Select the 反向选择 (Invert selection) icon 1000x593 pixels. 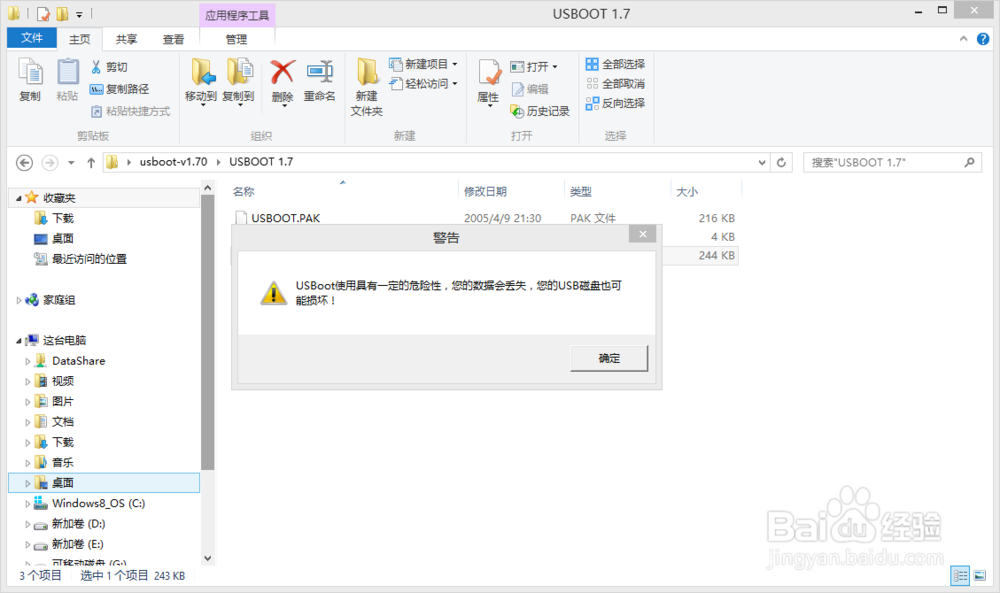tap(595, 103)
